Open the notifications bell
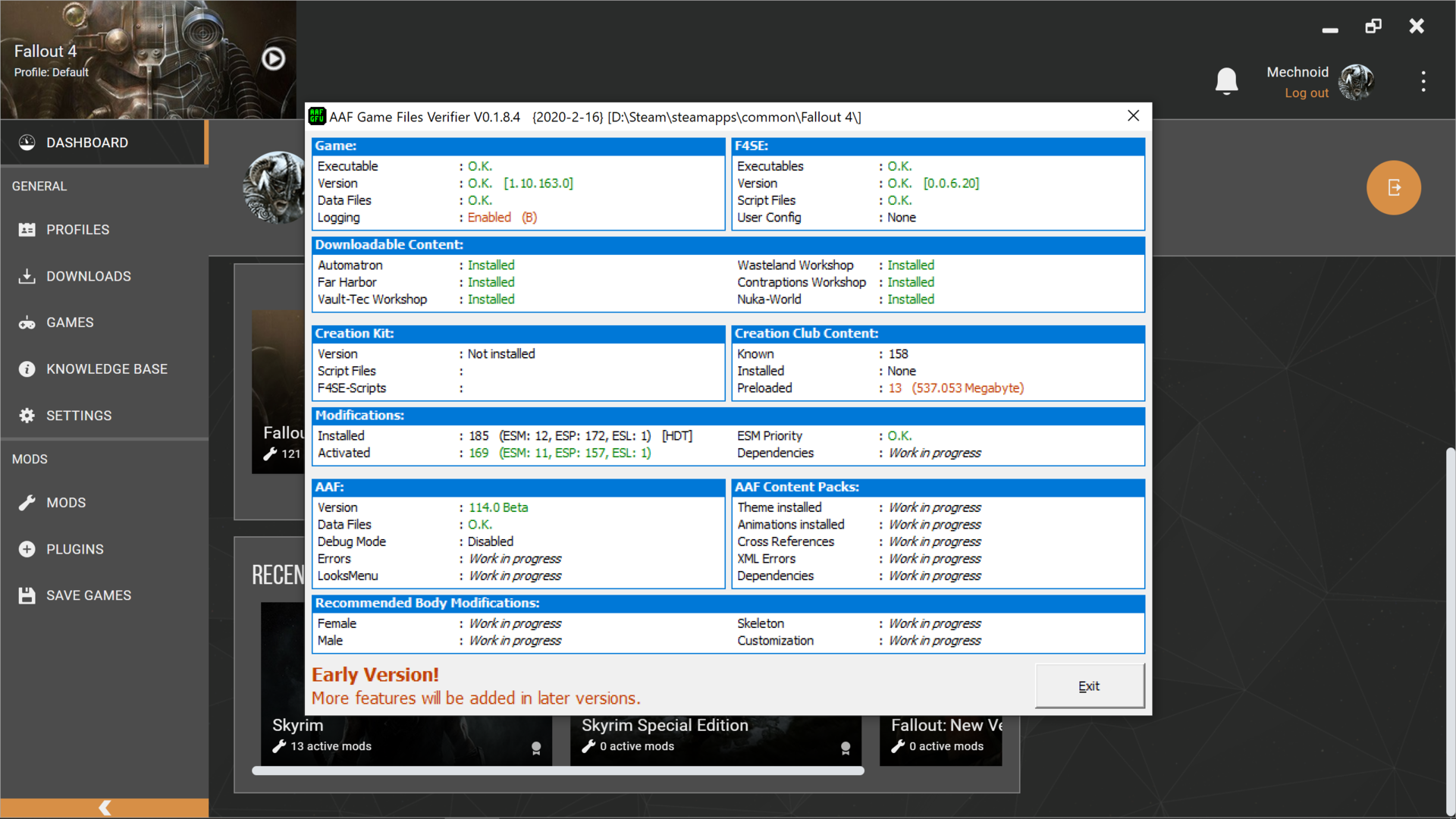This screenshot has height=819, width=1456. (1226, 80)
